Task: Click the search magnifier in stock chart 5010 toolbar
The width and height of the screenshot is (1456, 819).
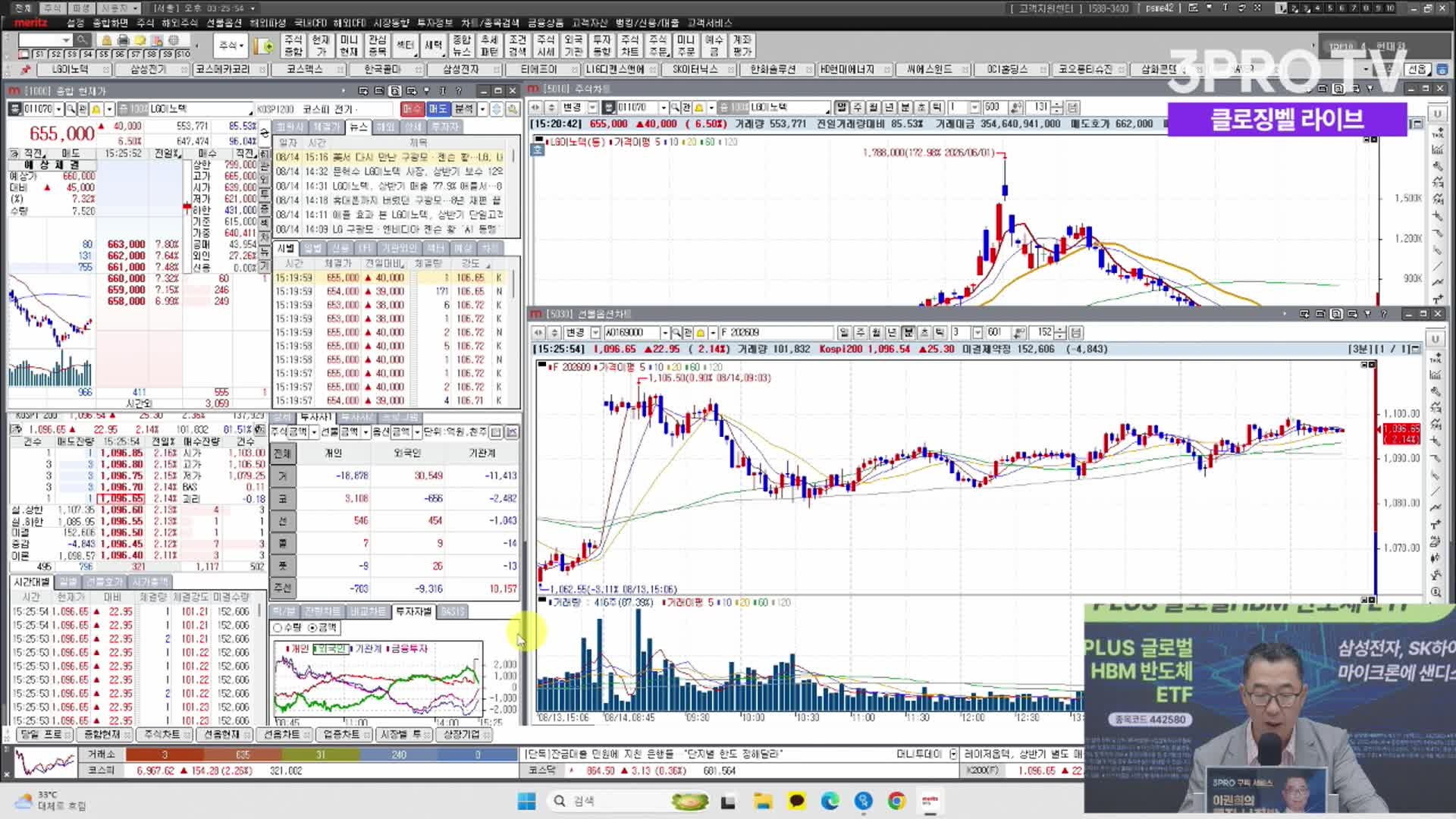Action: pos(674,108)
